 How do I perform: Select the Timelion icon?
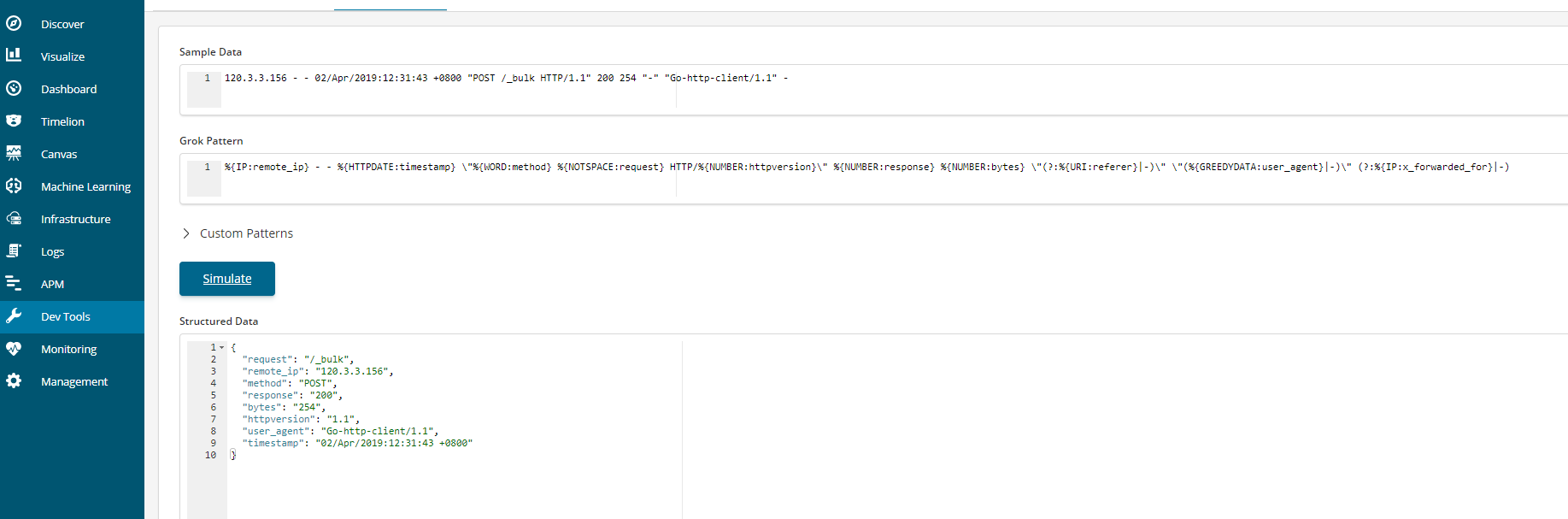pos(14,121)
